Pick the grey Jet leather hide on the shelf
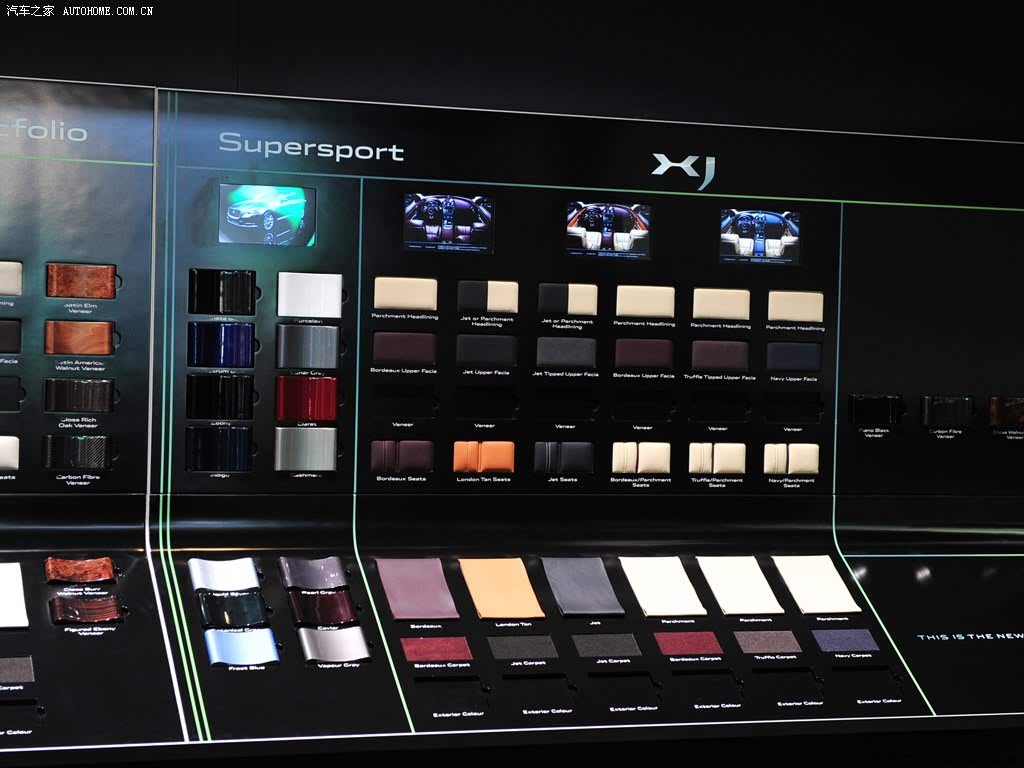The width and height of the screenshot is (1024, 768). coord(583,586)
